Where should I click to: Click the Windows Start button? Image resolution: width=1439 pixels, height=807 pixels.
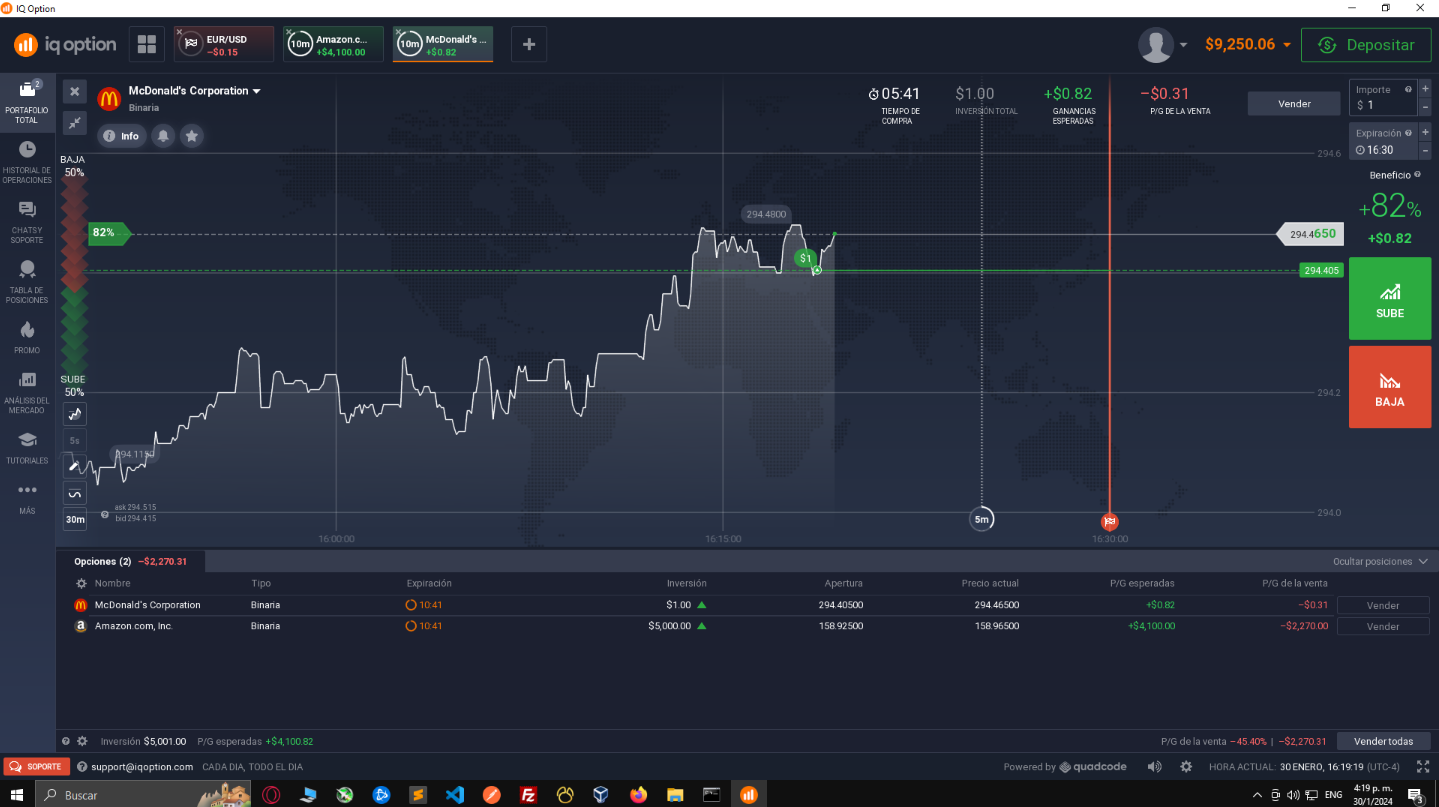[x=17, y=795]
